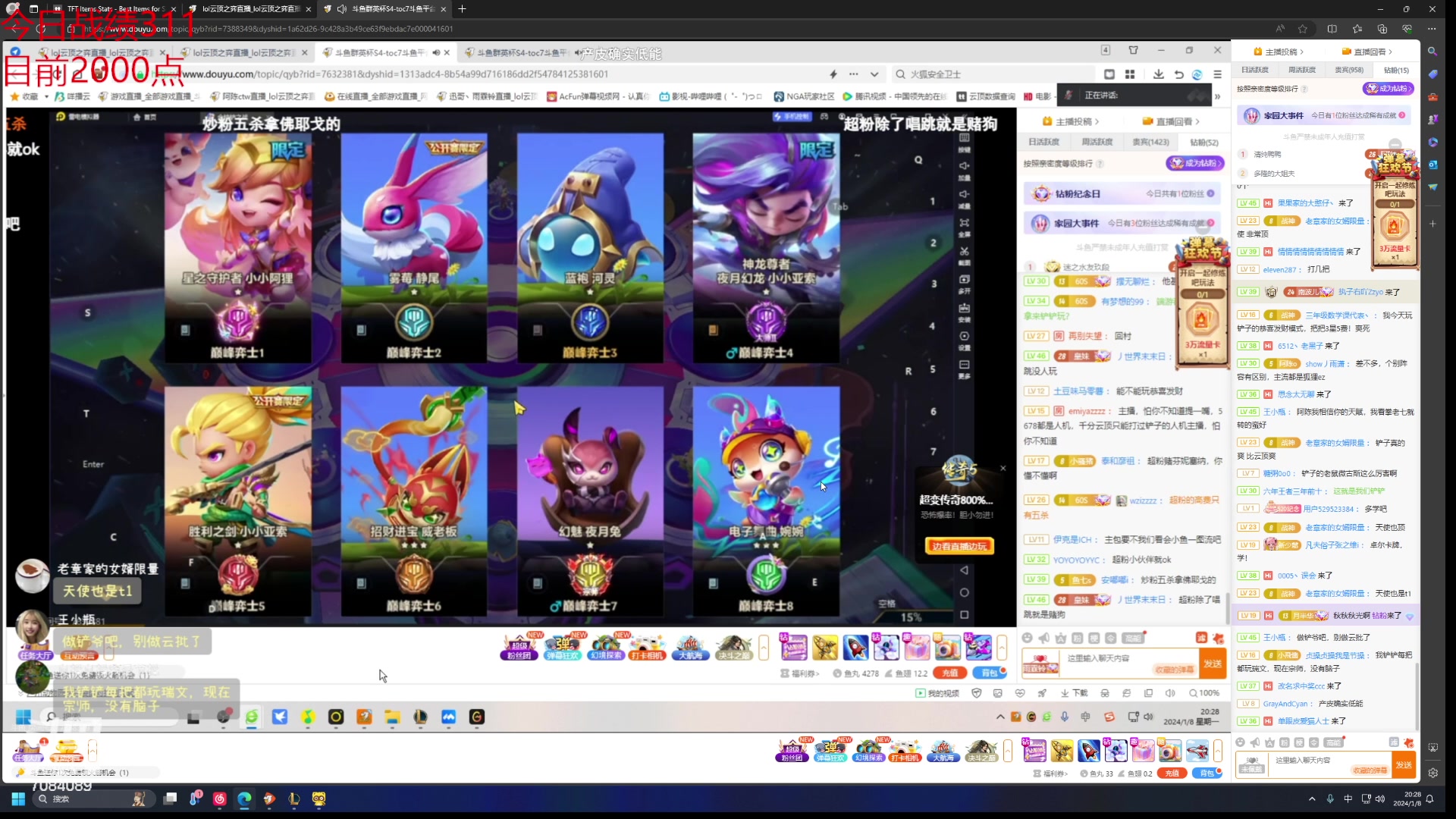Screen dimensions: 1456x819
Task: Open the Edge sidebar Microsoft 365 icon
Action: click(1432, 142)
